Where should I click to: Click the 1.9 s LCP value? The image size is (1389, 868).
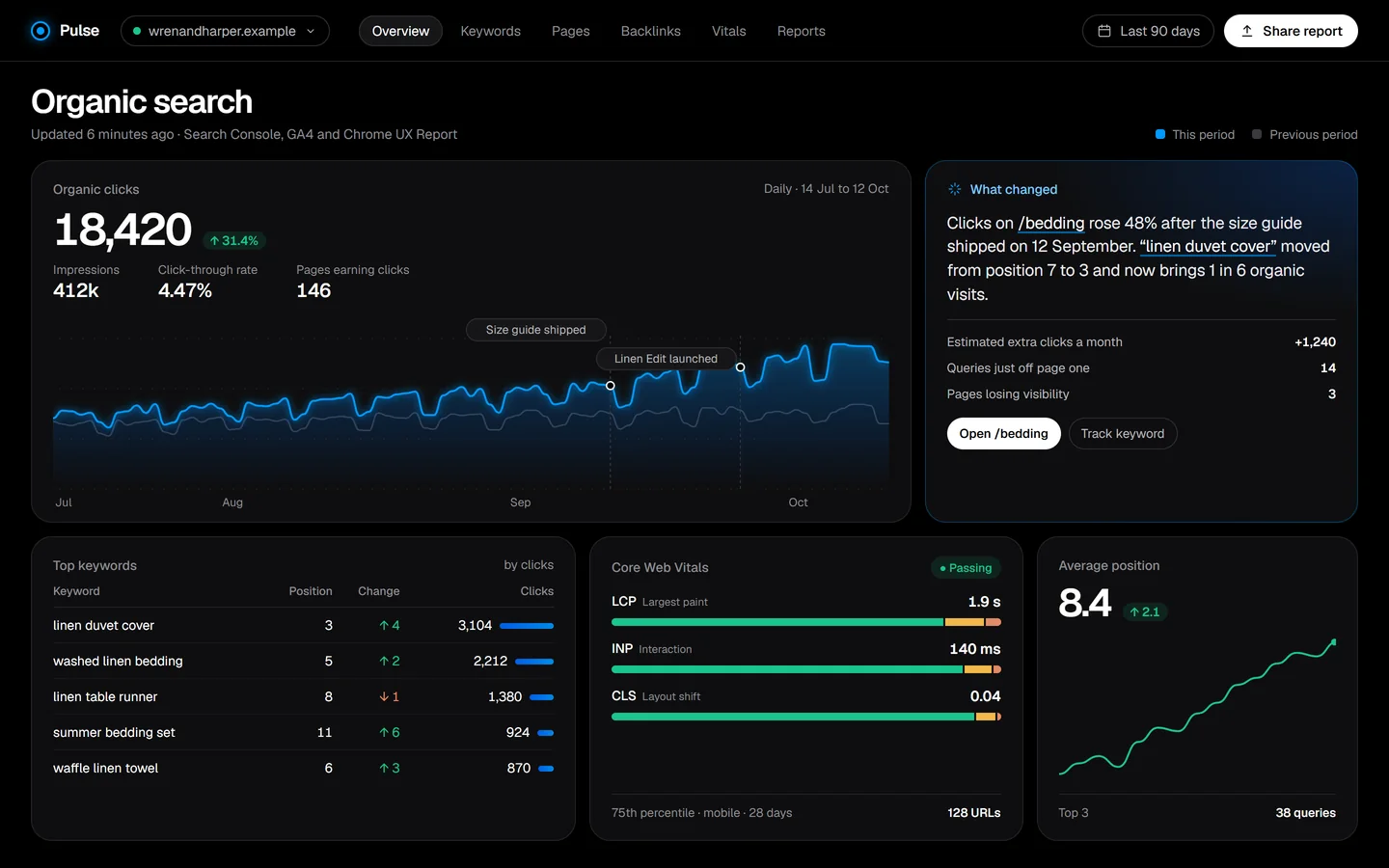pyautogui.click(x=985, y=602)
